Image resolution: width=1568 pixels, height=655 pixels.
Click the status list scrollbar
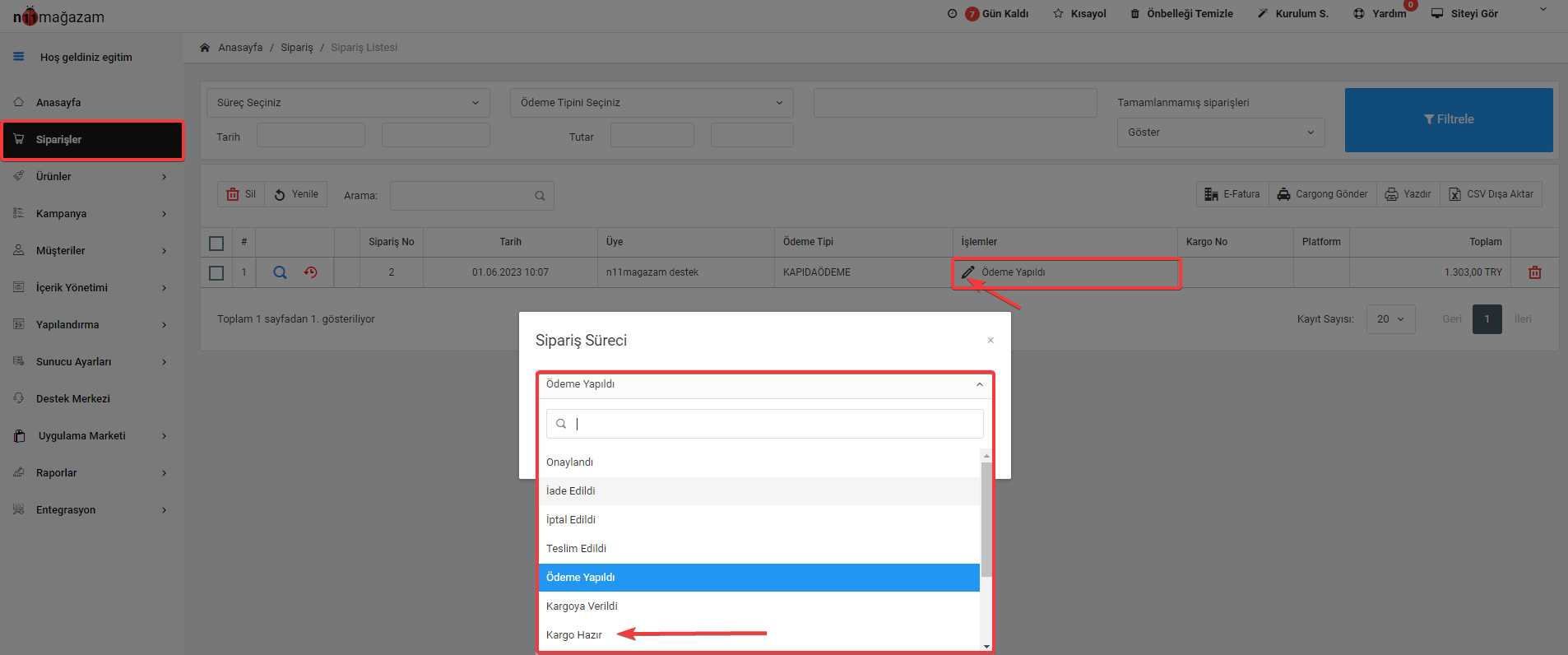tap(986, 518)
